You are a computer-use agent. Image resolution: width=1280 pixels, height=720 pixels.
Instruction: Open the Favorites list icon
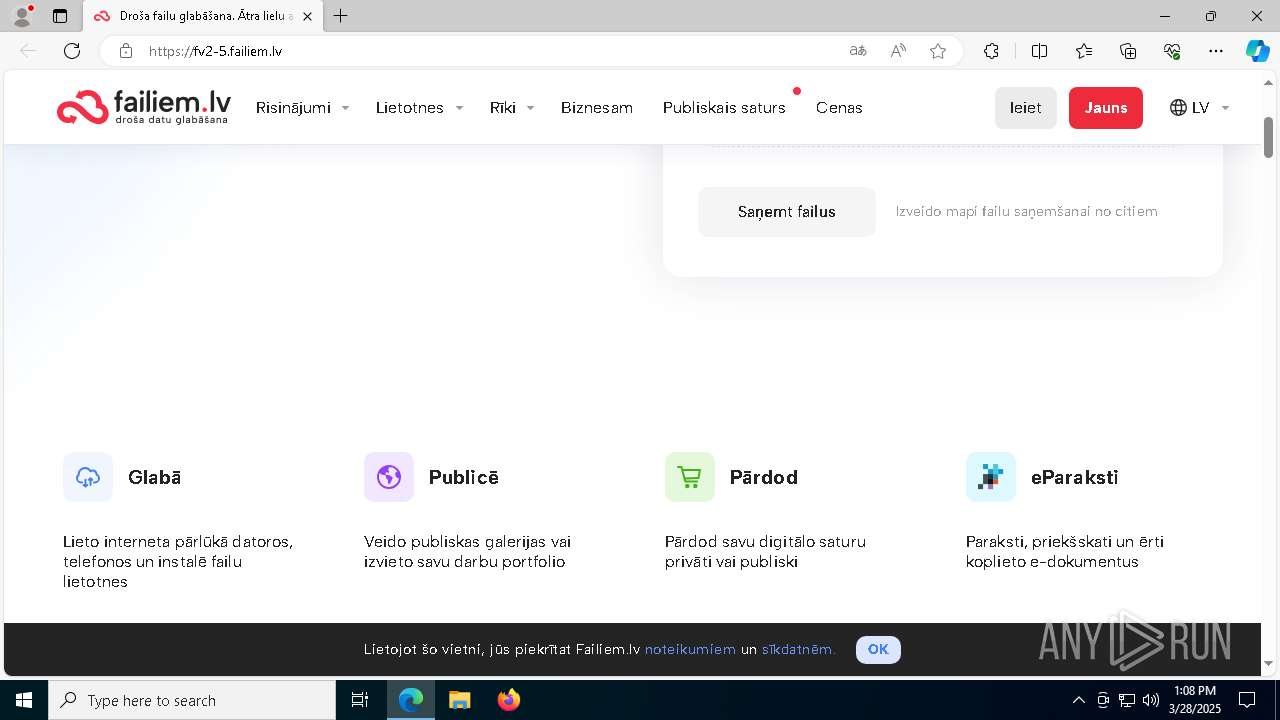tap(1084, 51)
